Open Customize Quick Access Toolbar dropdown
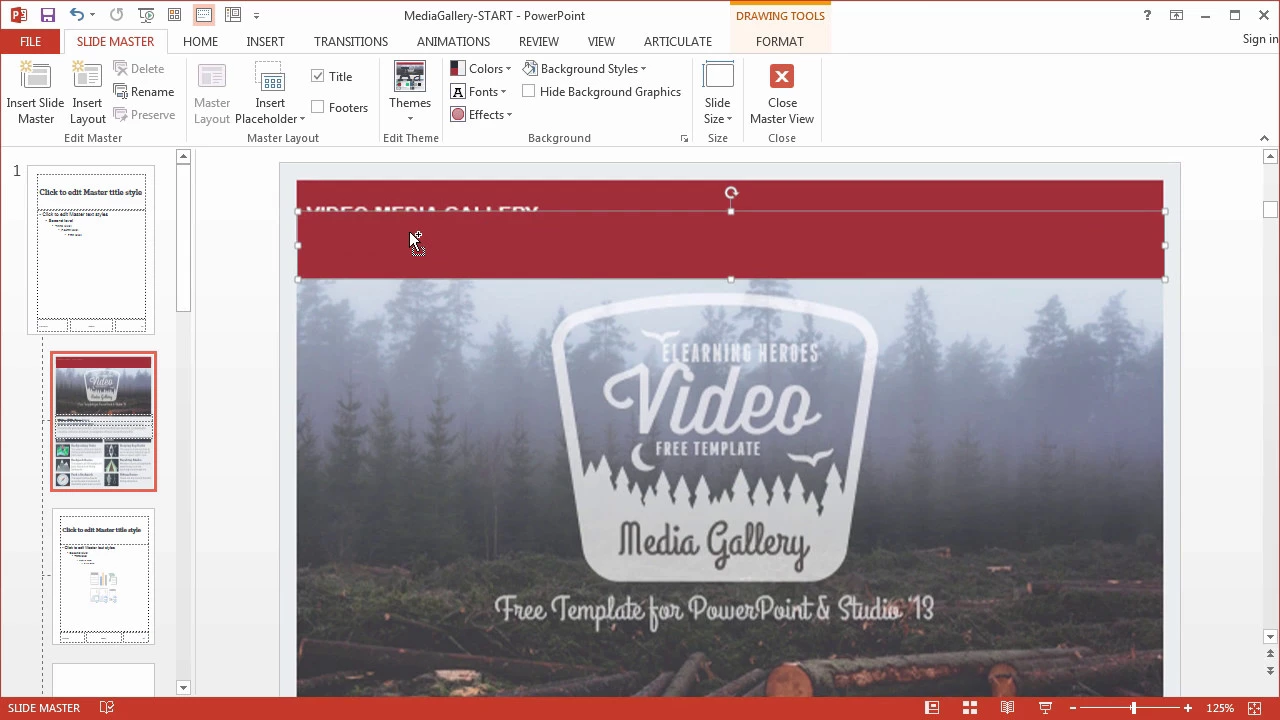The width and height of the screenshot is (1280, 720). 257,16
